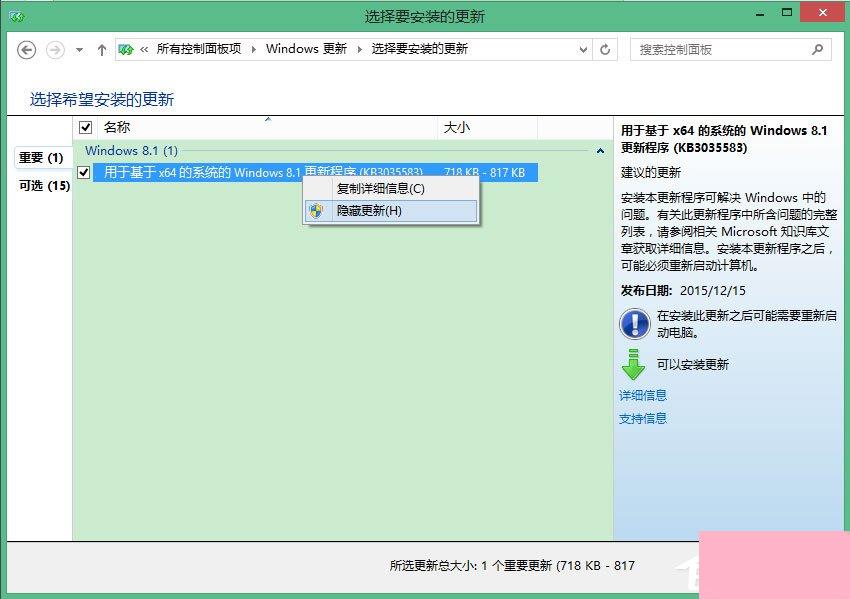This screenshot has width=850, height=599.
Task: Collapse the Windows 8.1 (1) group
Action: tap(600, 151)
